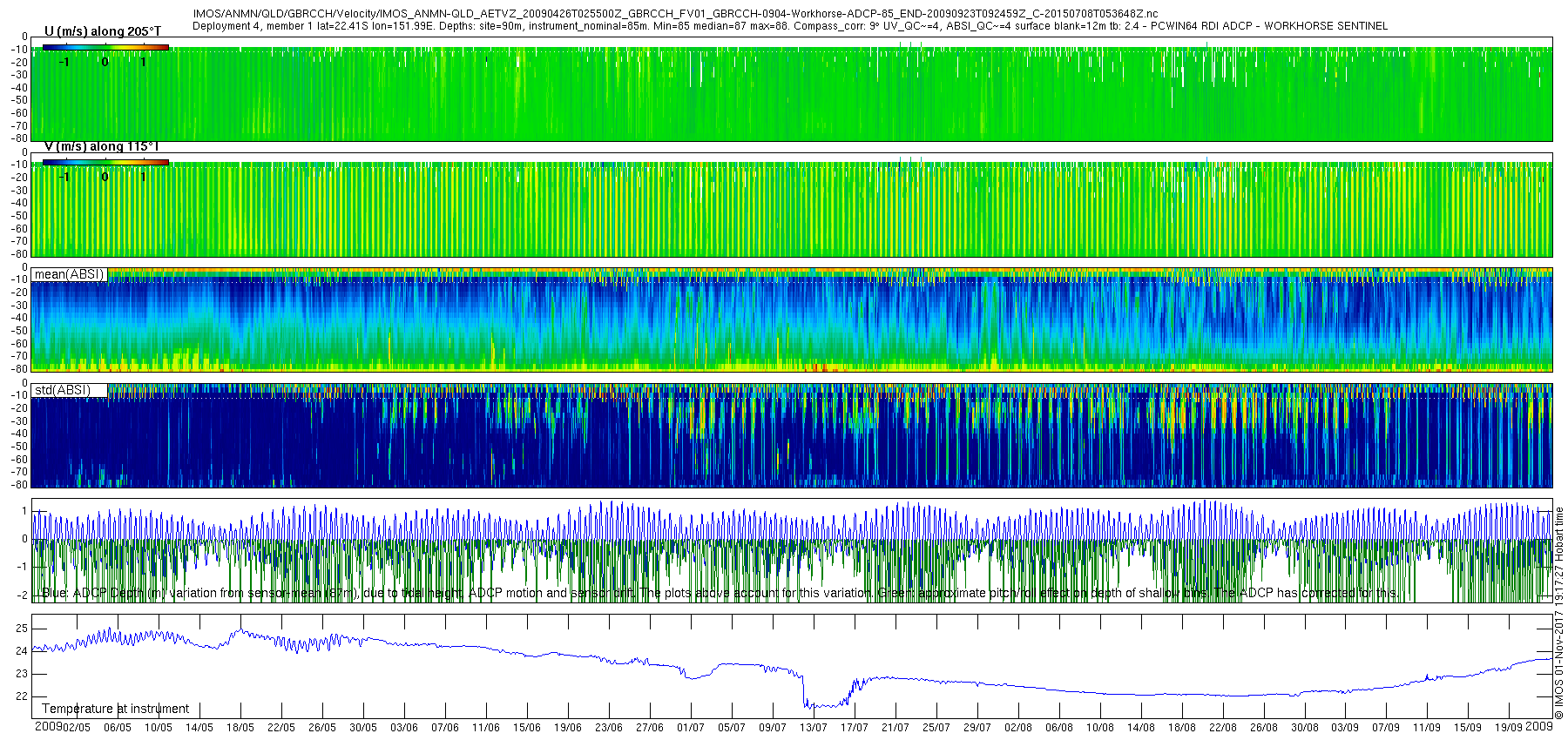This screenshot has height=740, width=1568.
Task: Click the '19/09' date tick label
Action: pos(1509,728)
